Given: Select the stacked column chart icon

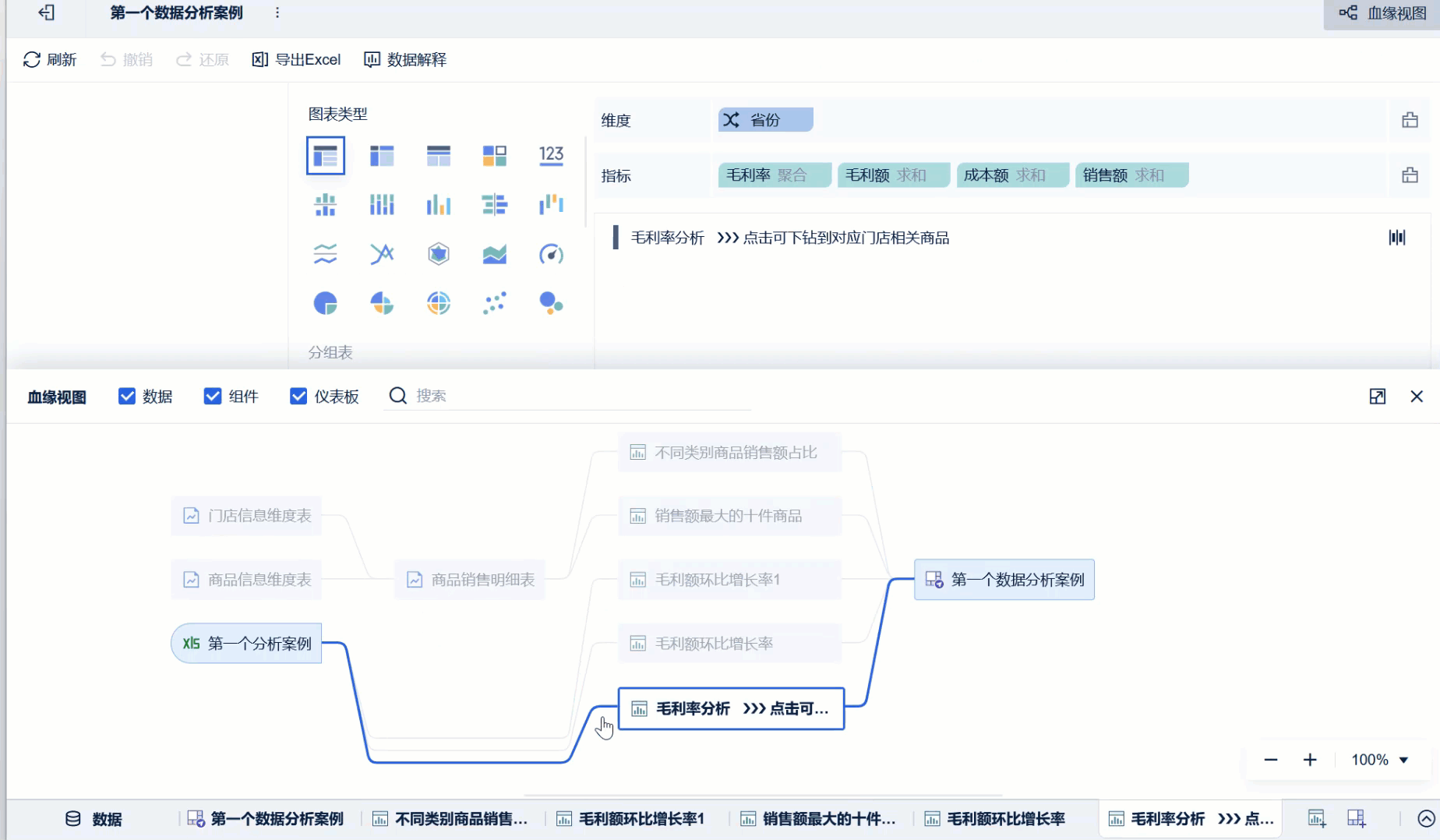Looking at the screenshot, I should pos(382,205).
